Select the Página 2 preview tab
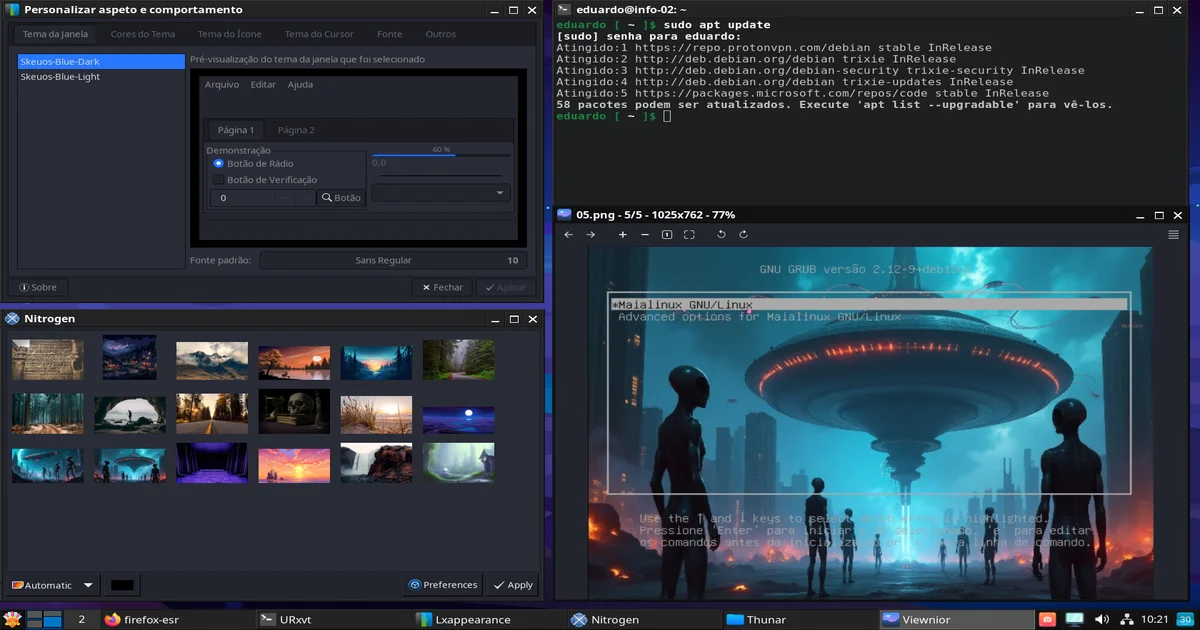1200x630 pixels. [x=296, y=130]
